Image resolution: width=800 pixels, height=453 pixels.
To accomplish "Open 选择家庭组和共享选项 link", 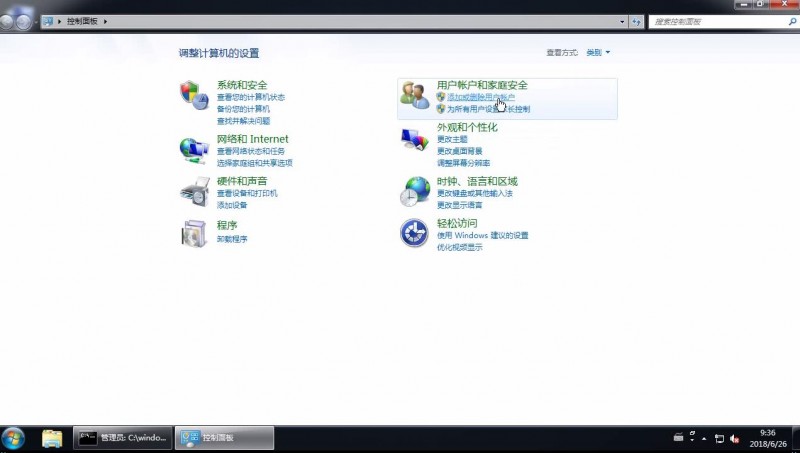I will pos(255,163).
